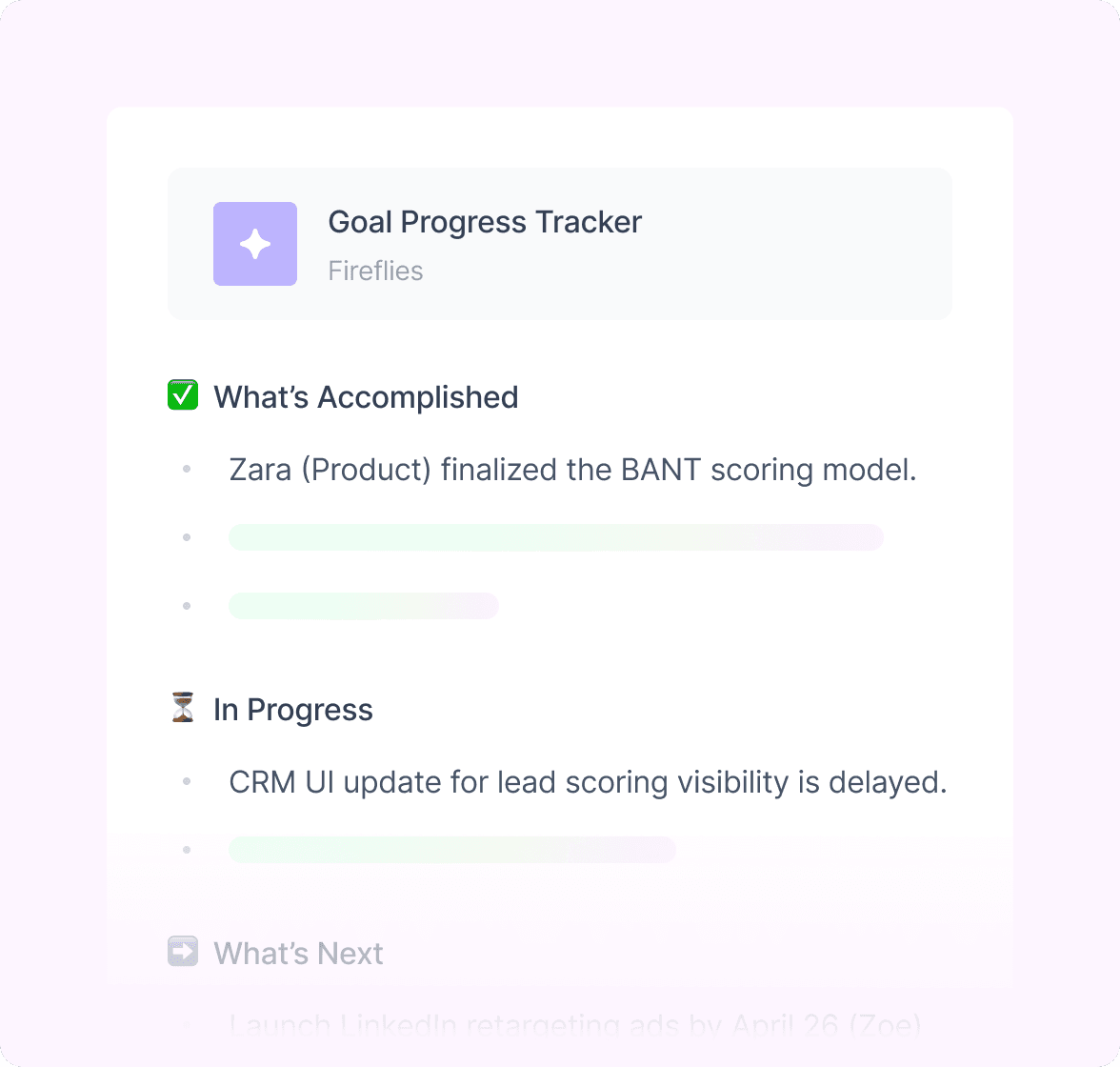Image resolution: width=1120 pixels, height=1067 pixels.
Task: Click bullet before Zara BANT item
Action: (187, 469)
